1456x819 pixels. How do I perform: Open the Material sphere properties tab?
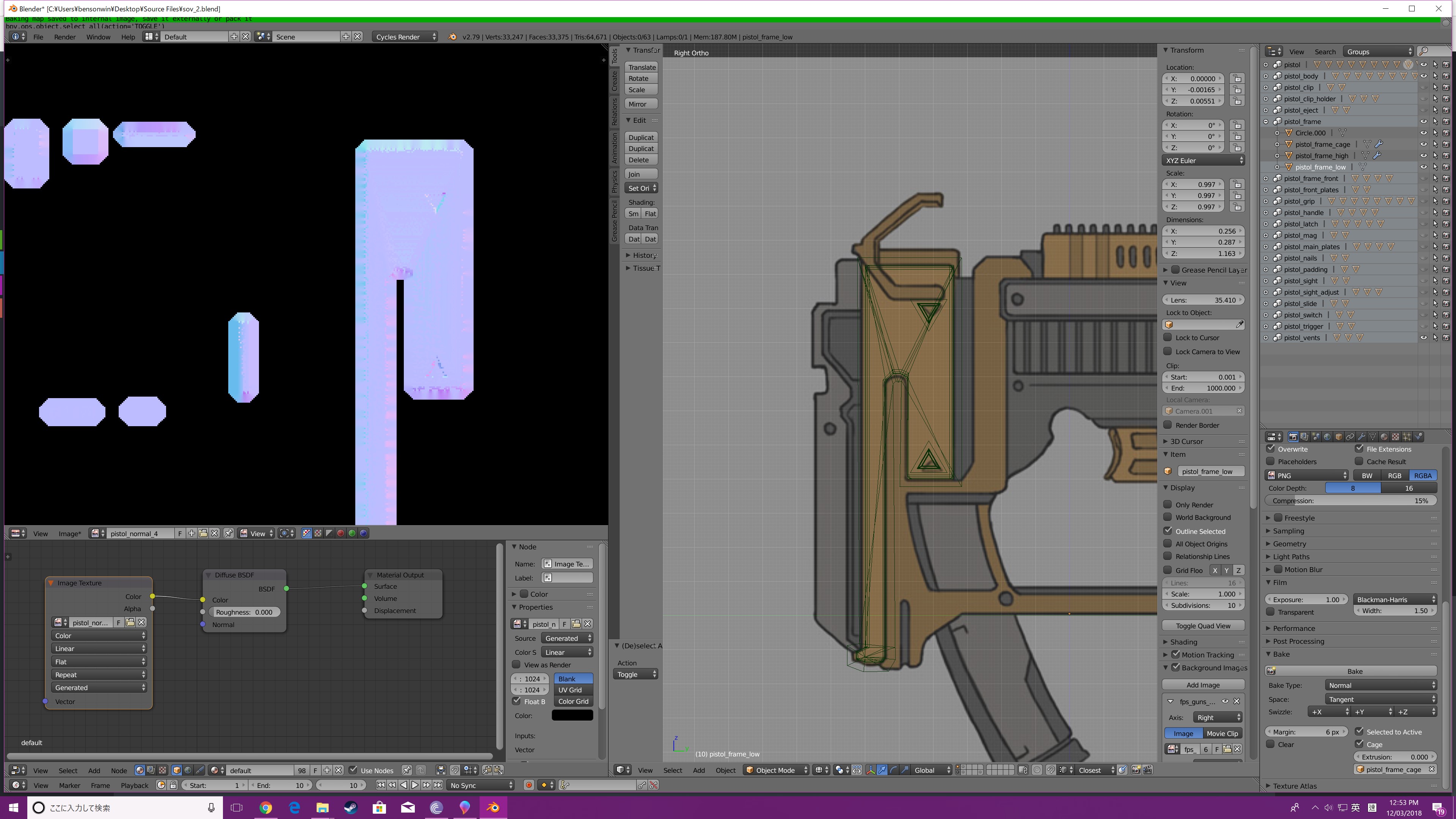1384,437
